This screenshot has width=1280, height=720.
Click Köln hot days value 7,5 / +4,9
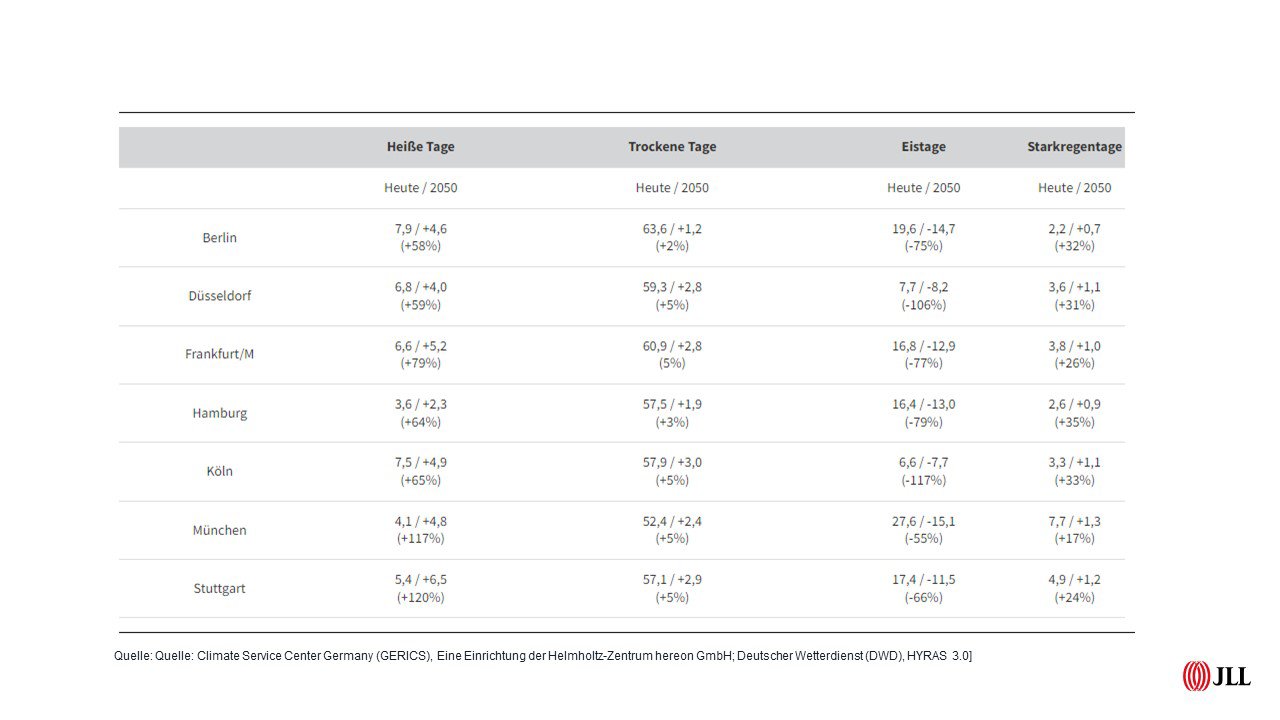pyautogui.click(x=421, y=462)
